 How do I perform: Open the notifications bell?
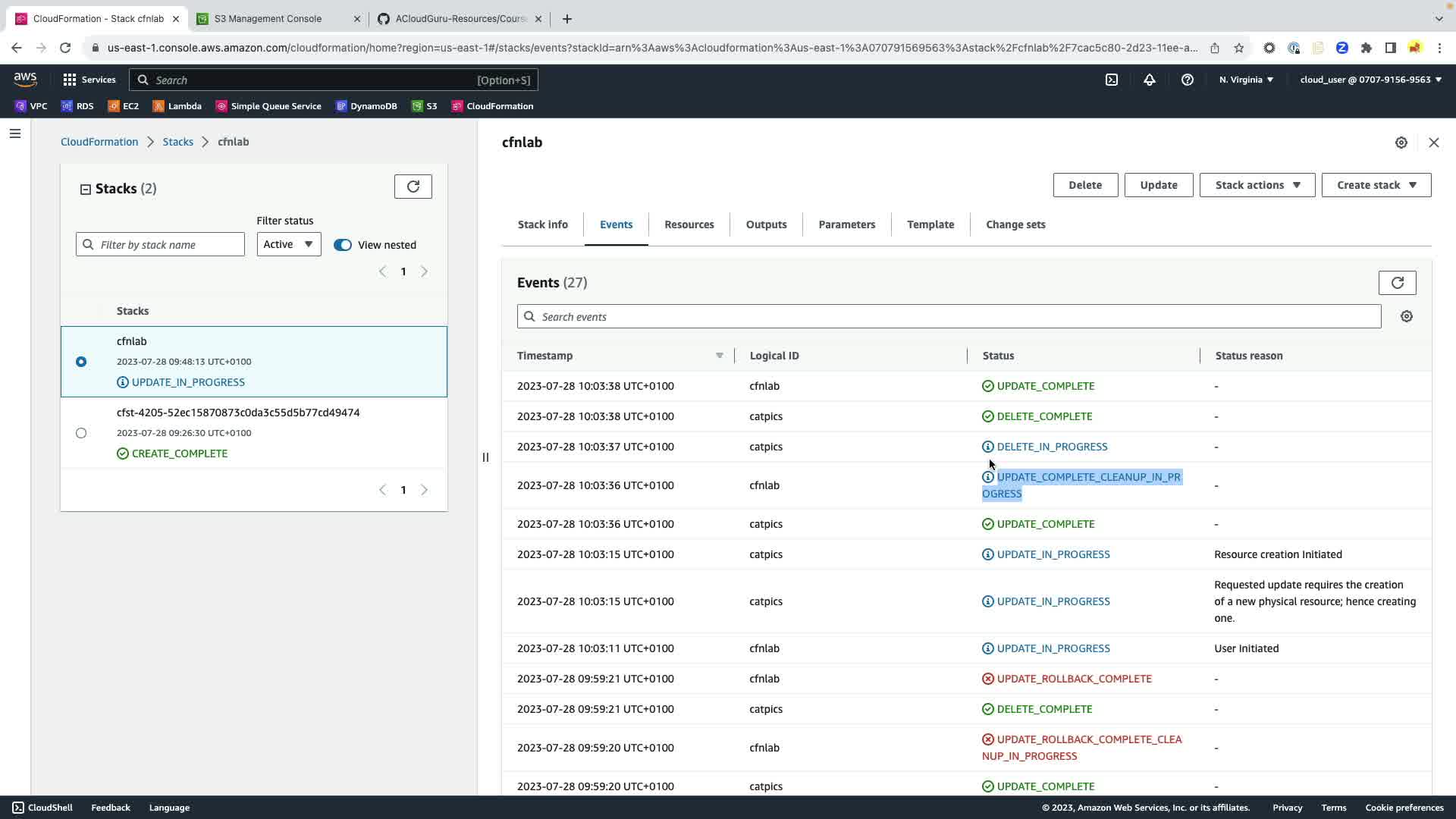tap(1149, 80)
